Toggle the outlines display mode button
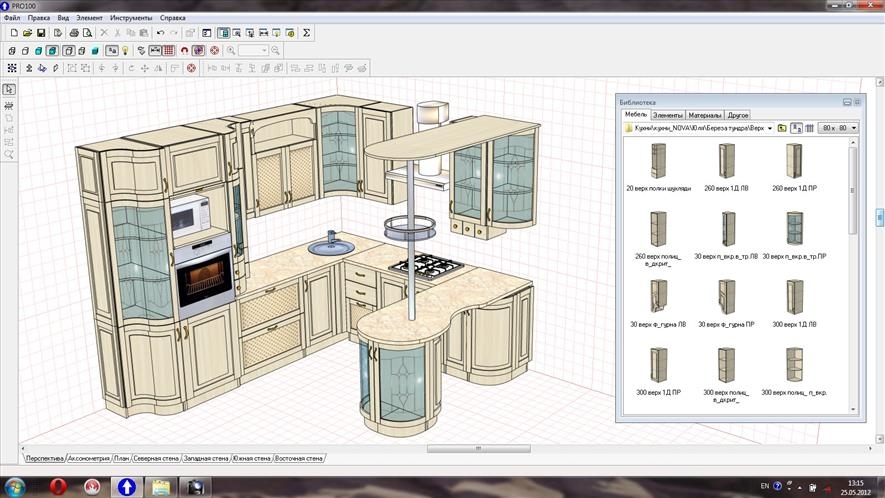This screenshot has height=498, width=885. pyautogui.click(x=68, y=51)
